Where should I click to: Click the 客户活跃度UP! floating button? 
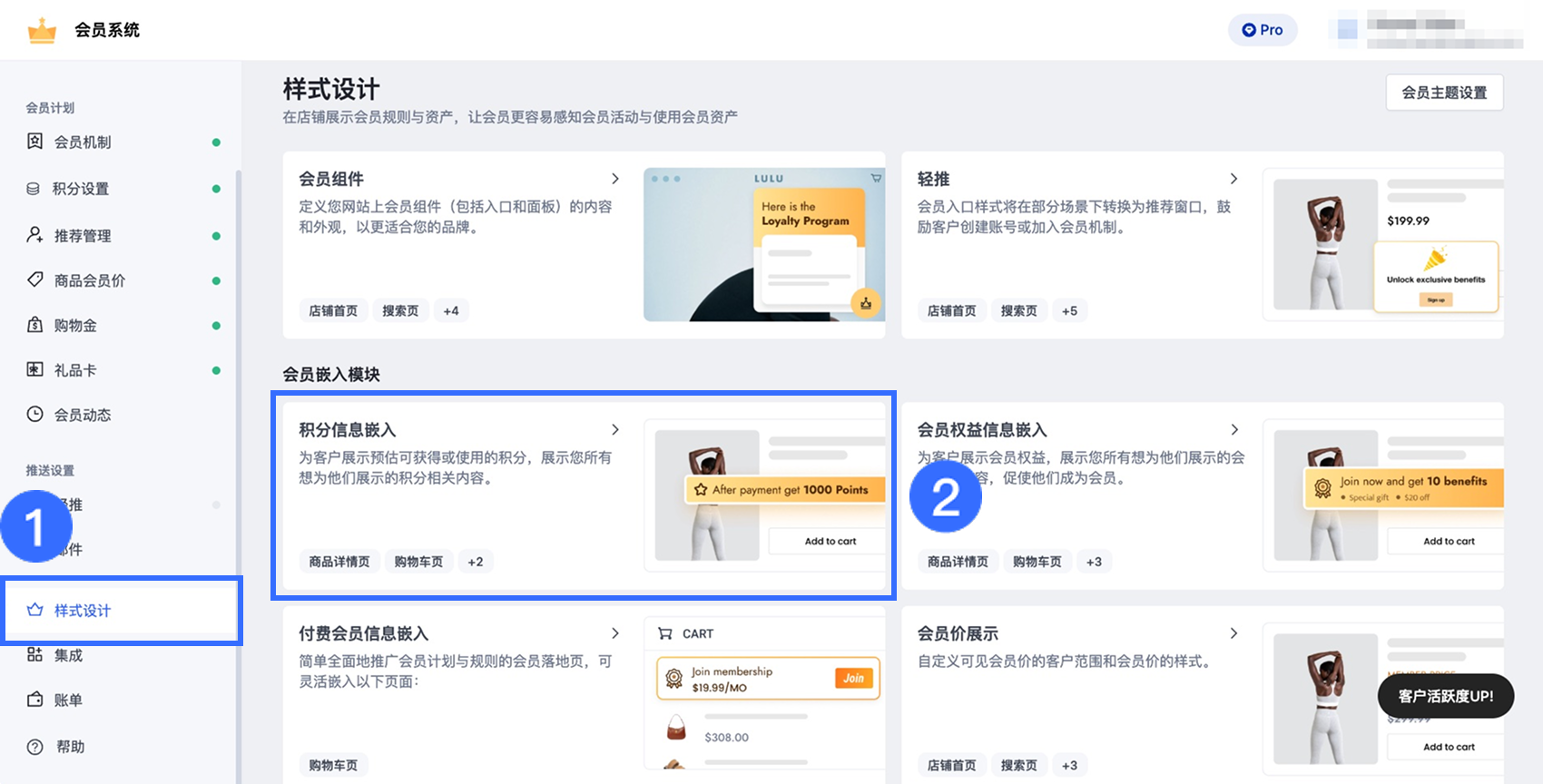click(1445, 696)
